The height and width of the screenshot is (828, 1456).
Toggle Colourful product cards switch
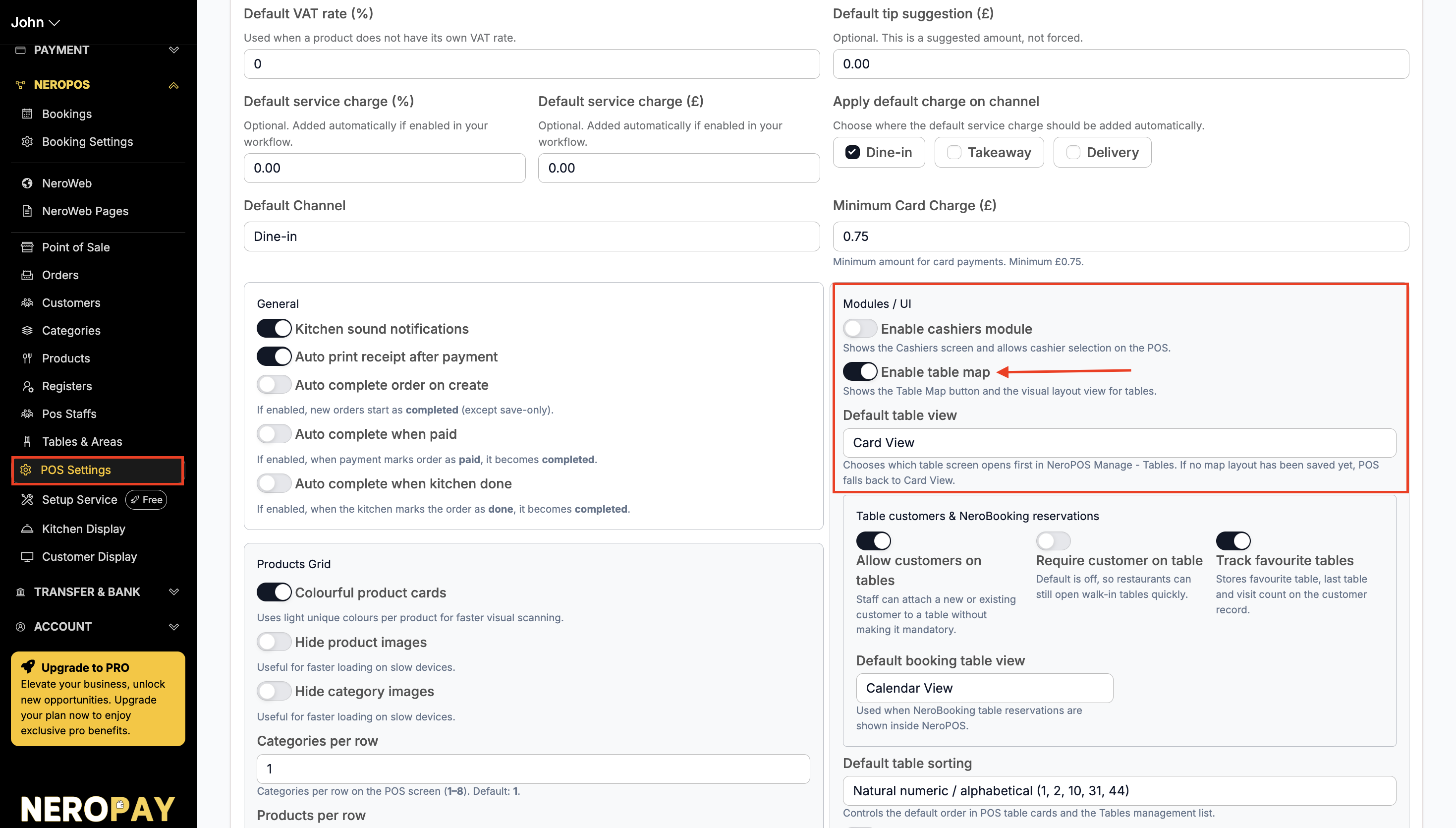pyautogui.click(x=274, y=592)
